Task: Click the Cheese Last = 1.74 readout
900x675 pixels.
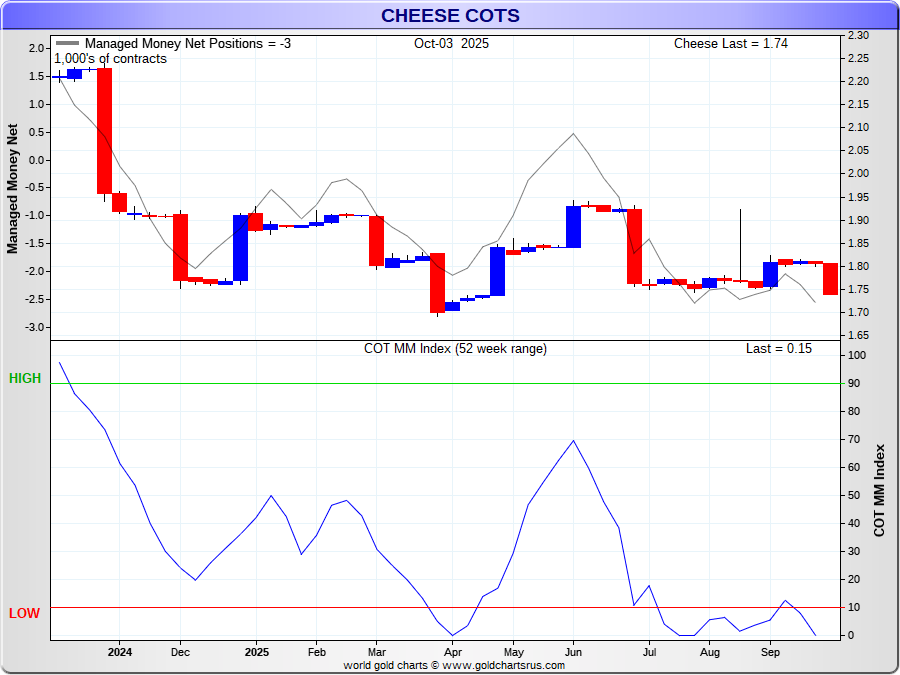Action: point(730,44)
